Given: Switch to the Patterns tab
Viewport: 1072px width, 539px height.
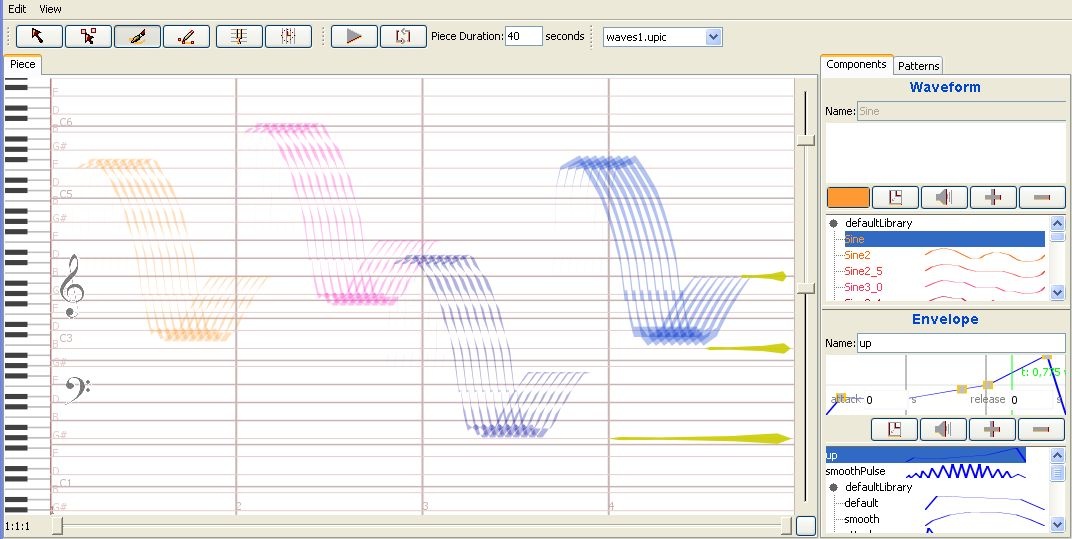Looking at the screenshot, I should point(917,66).
